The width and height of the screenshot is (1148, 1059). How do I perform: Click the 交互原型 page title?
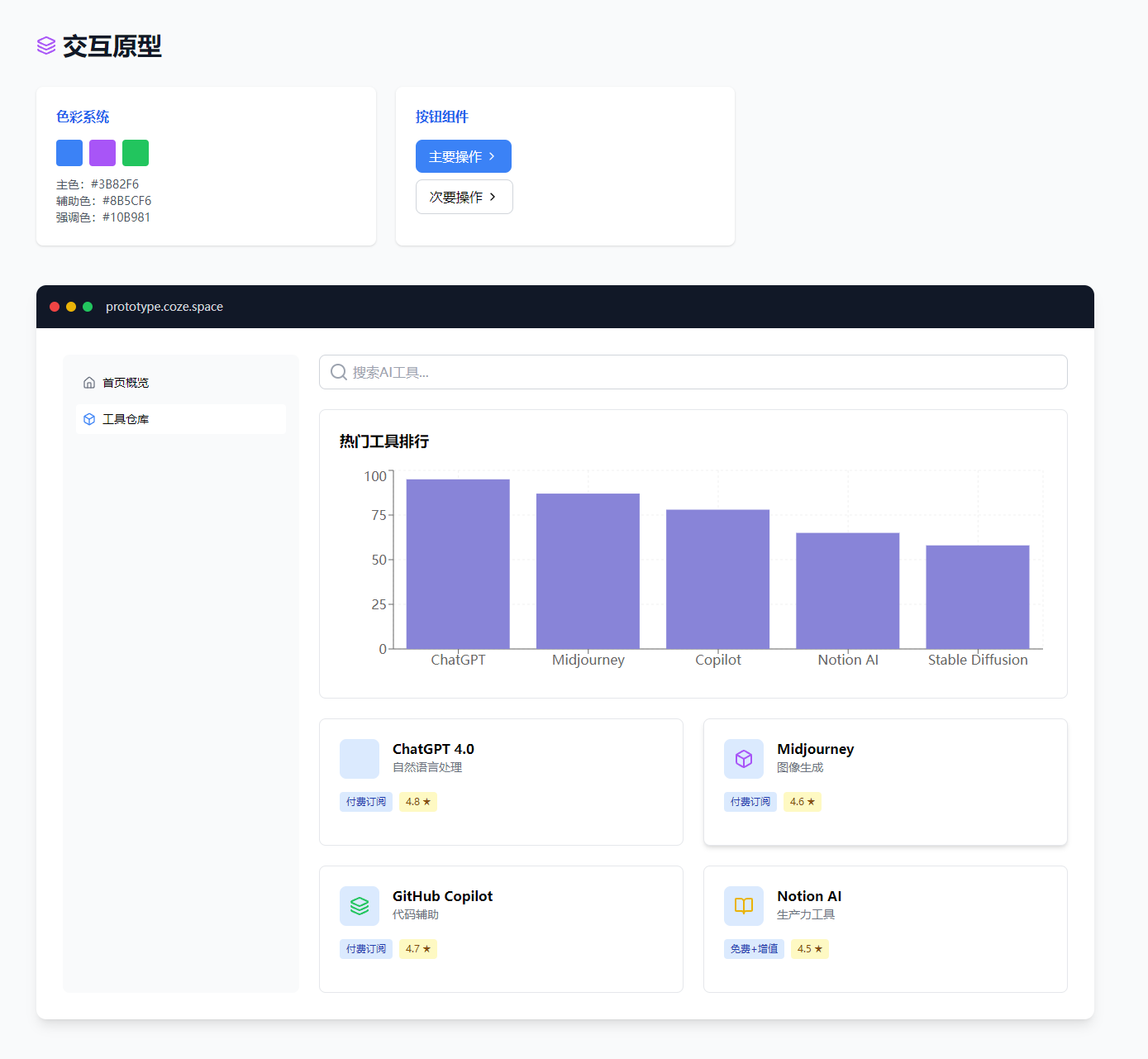point(112,46)
